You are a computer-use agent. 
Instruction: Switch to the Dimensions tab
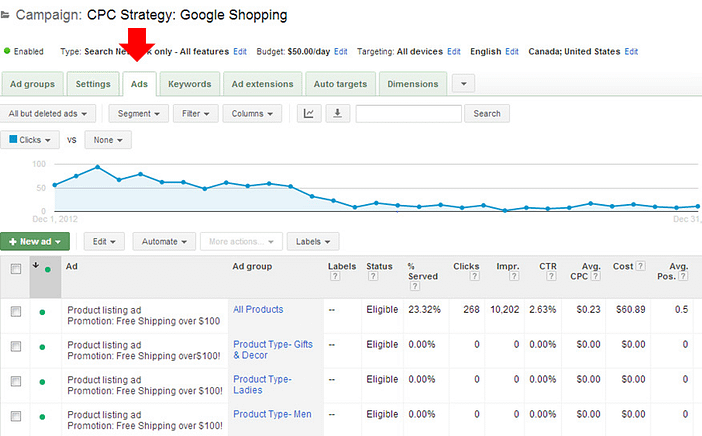pyautogui.click(x=413, y=84)
